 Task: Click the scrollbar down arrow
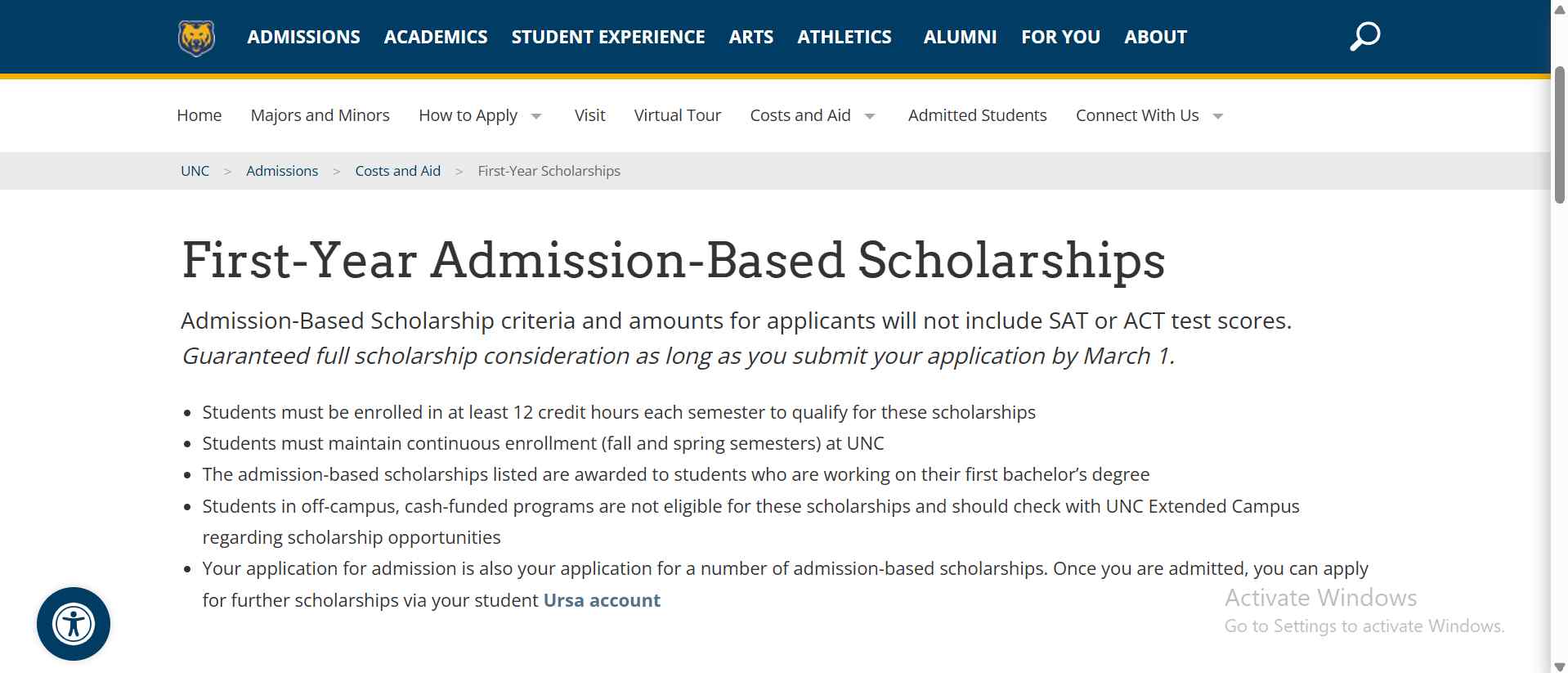tap(1558, 664)
